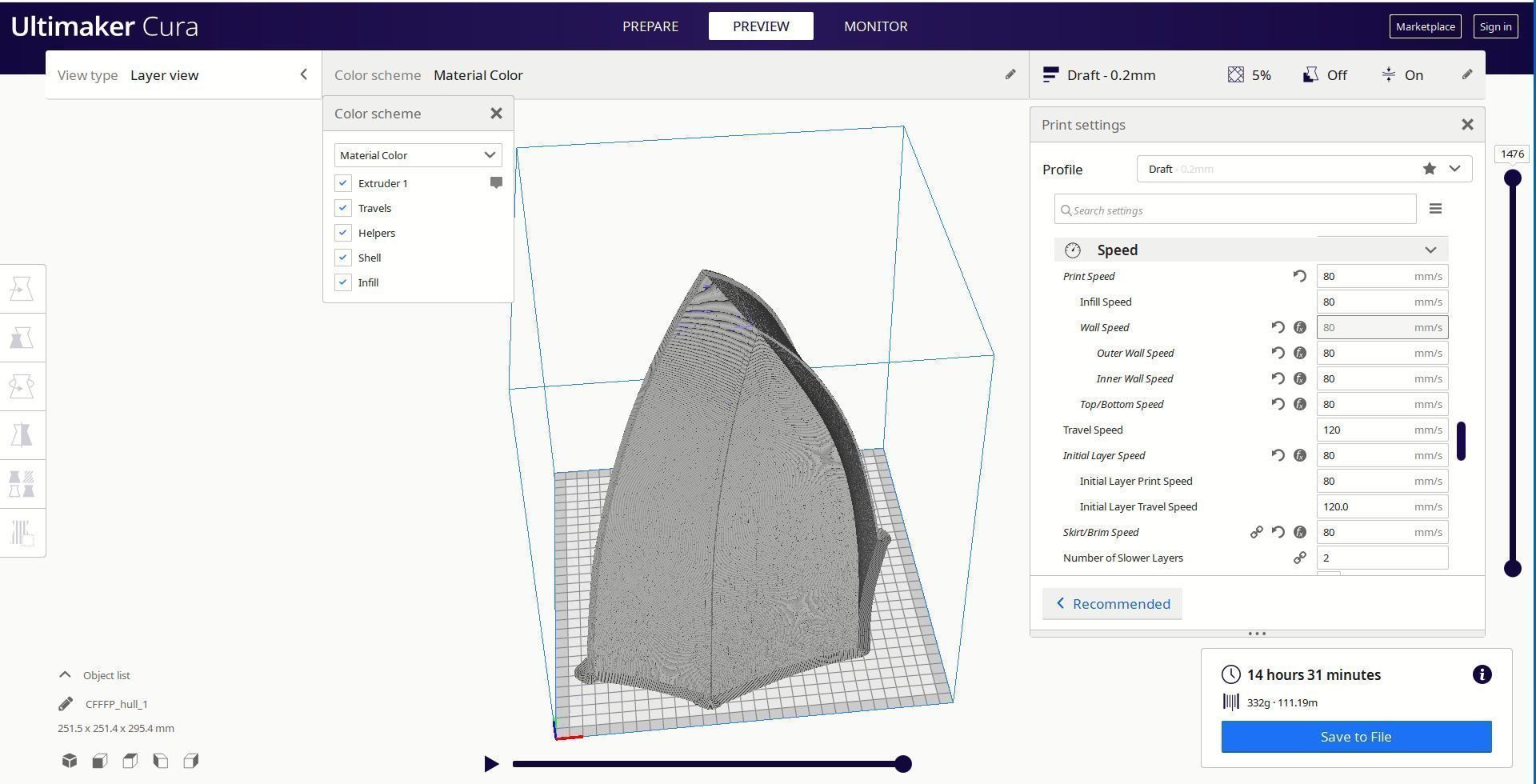Screen dimensions: 1536x784
Task: Click the Extruder 1 material color icon
Action: pyautogui.click(x=496, y=182)
